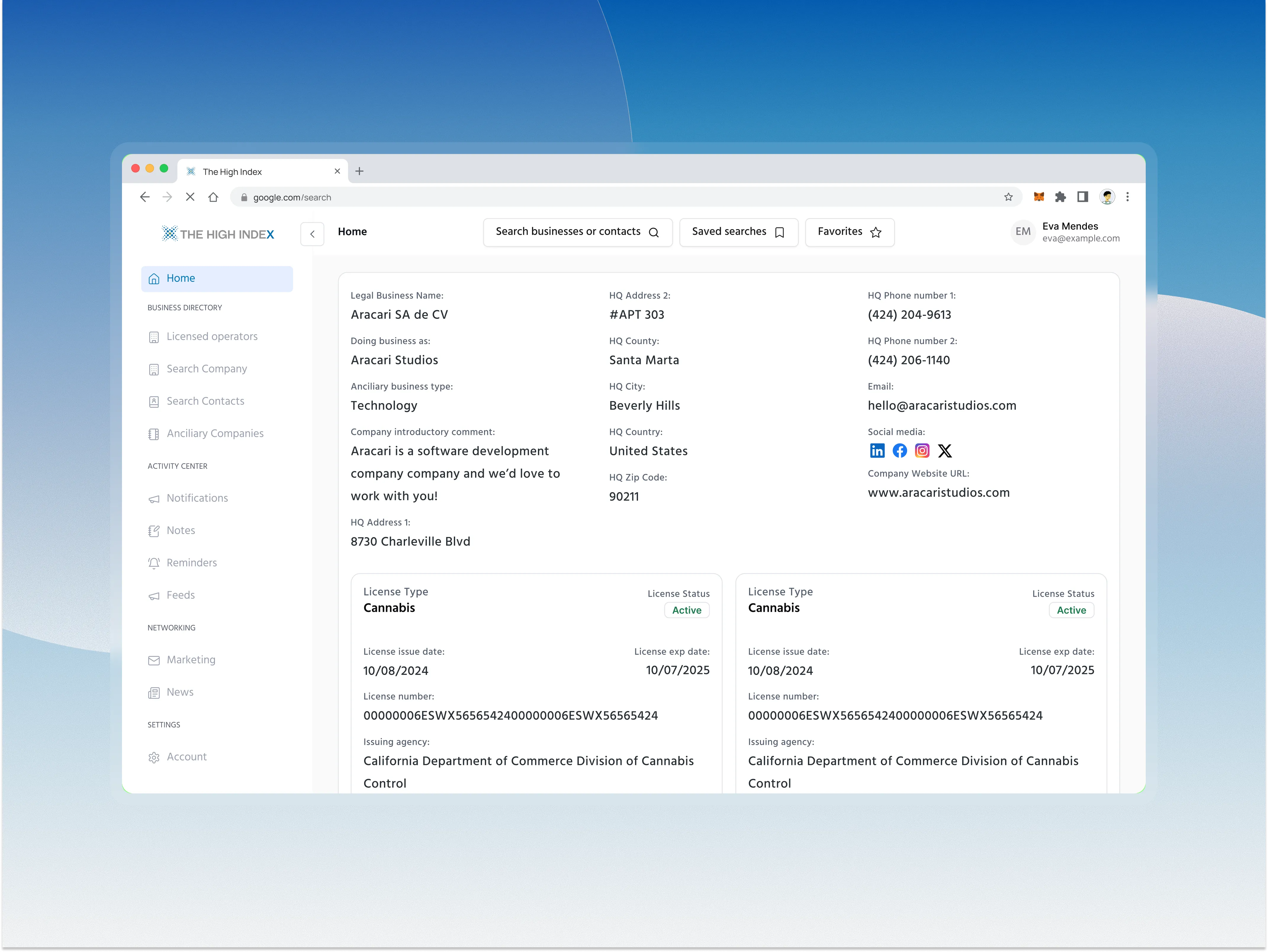Stop page loading with X button
Screen dimensions: 1268x952
pos(190,197)
